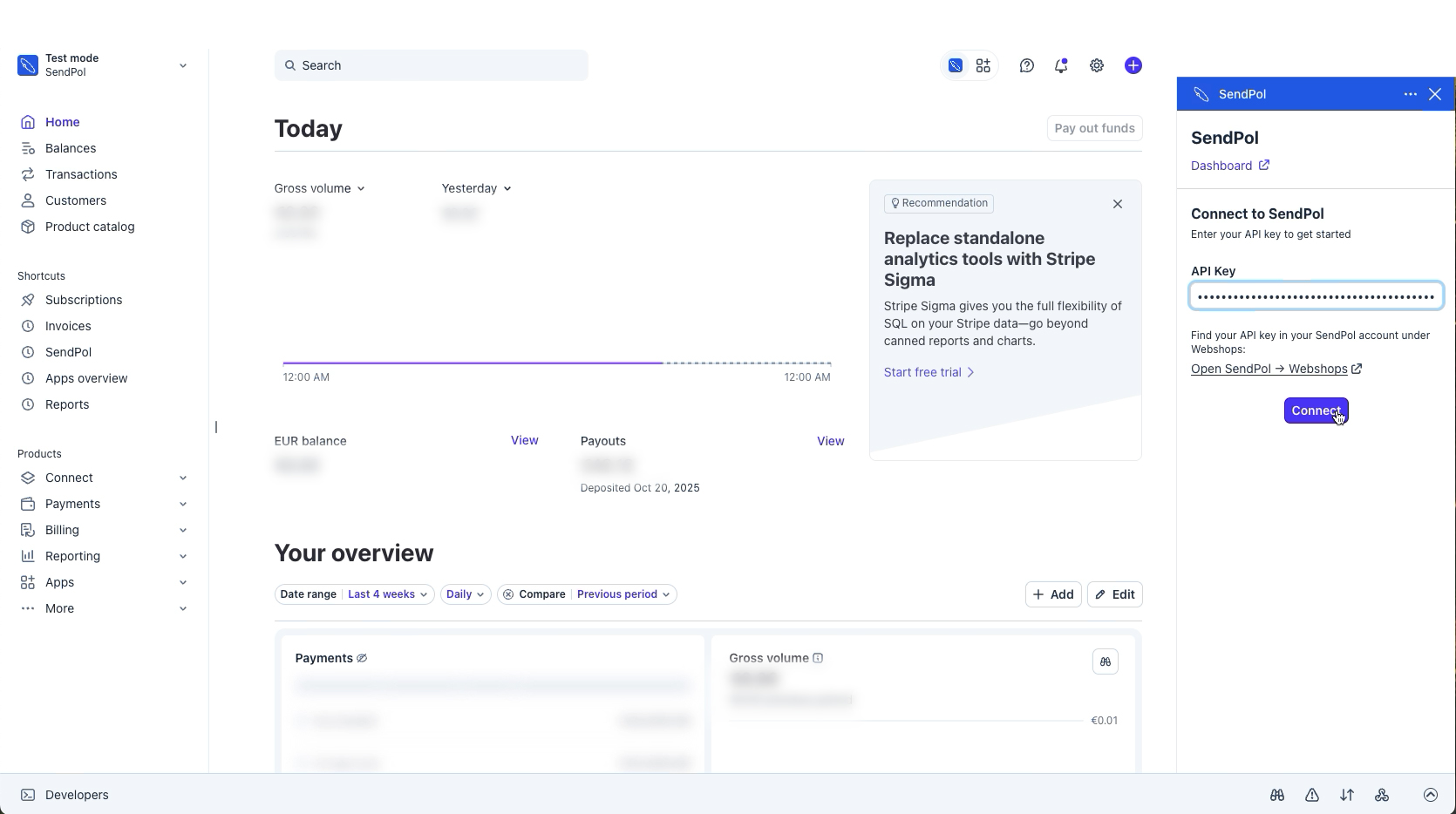Expand the bottom developer bar with the arrow

click(1431, 795)
